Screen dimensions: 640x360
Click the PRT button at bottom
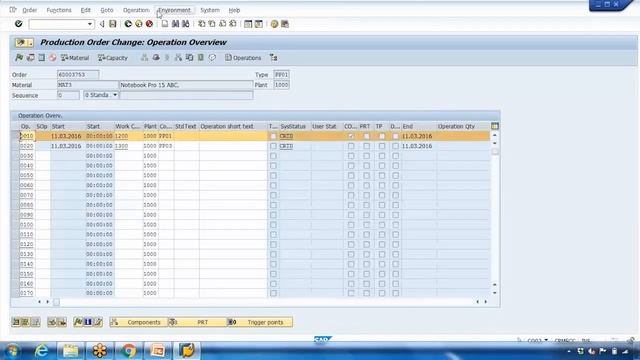pyautogui.click(x=197, y=322)
